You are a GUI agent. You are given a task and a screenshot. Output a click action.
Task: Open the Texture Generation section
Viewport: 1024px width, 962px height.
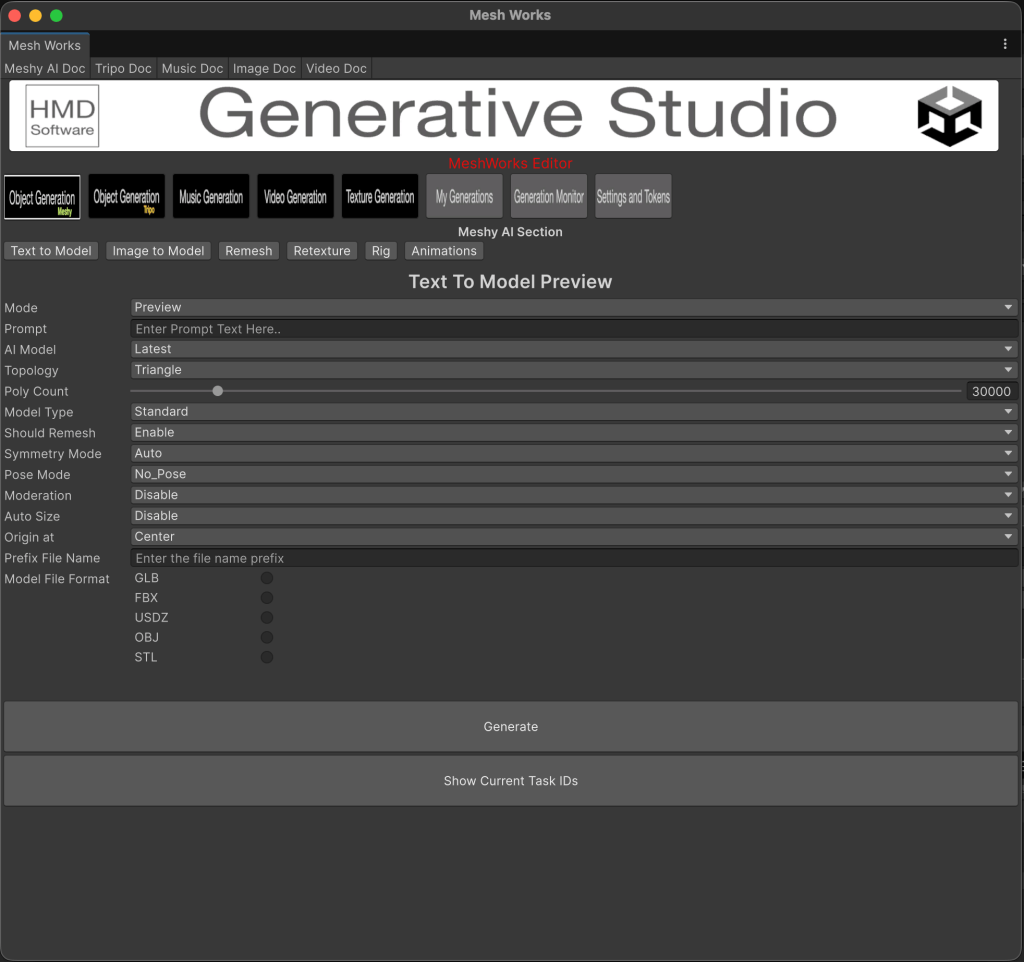click(380, 197)
